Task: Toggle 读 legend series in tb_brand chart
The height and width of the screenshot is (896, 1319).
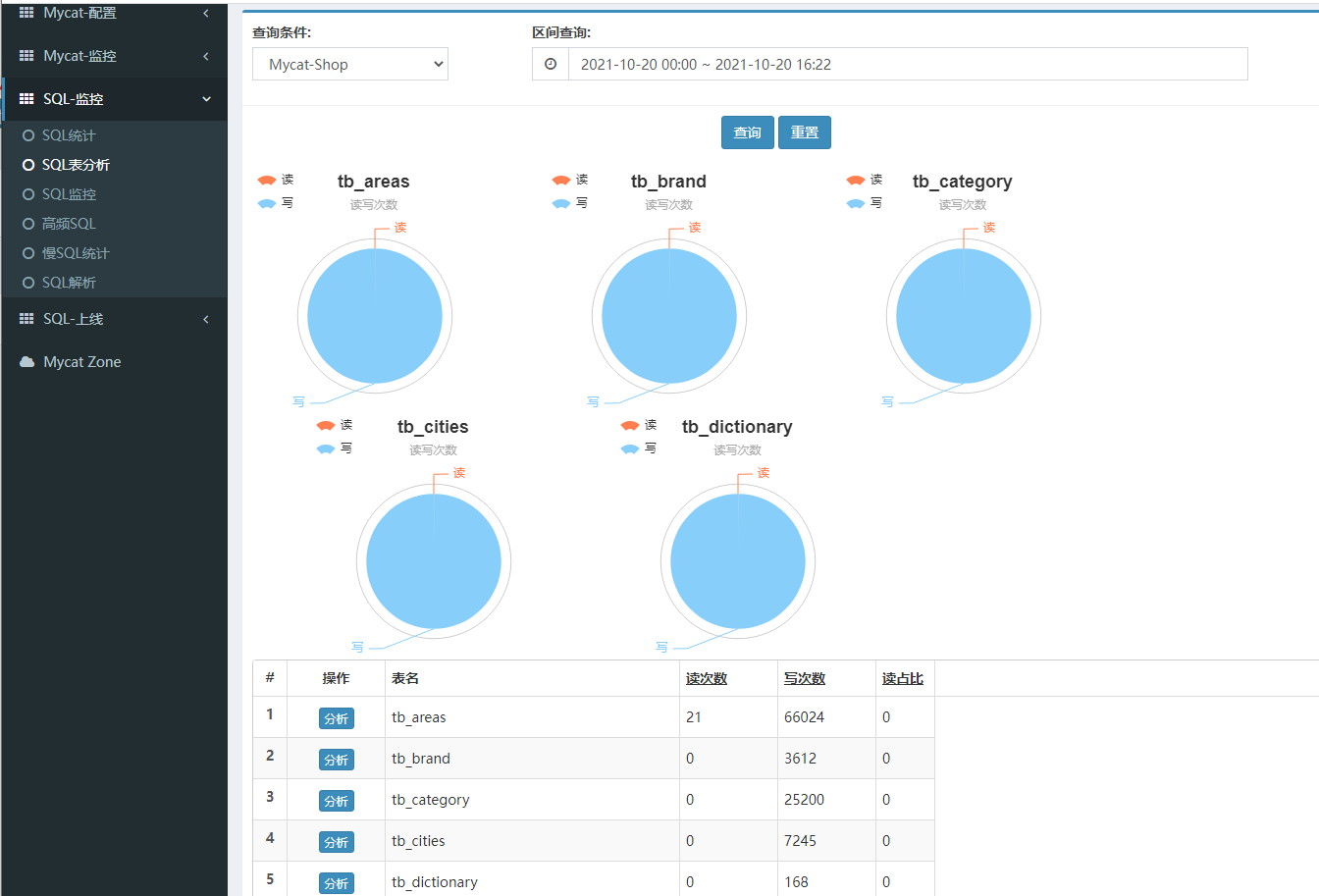Action: tap(569, 180)
